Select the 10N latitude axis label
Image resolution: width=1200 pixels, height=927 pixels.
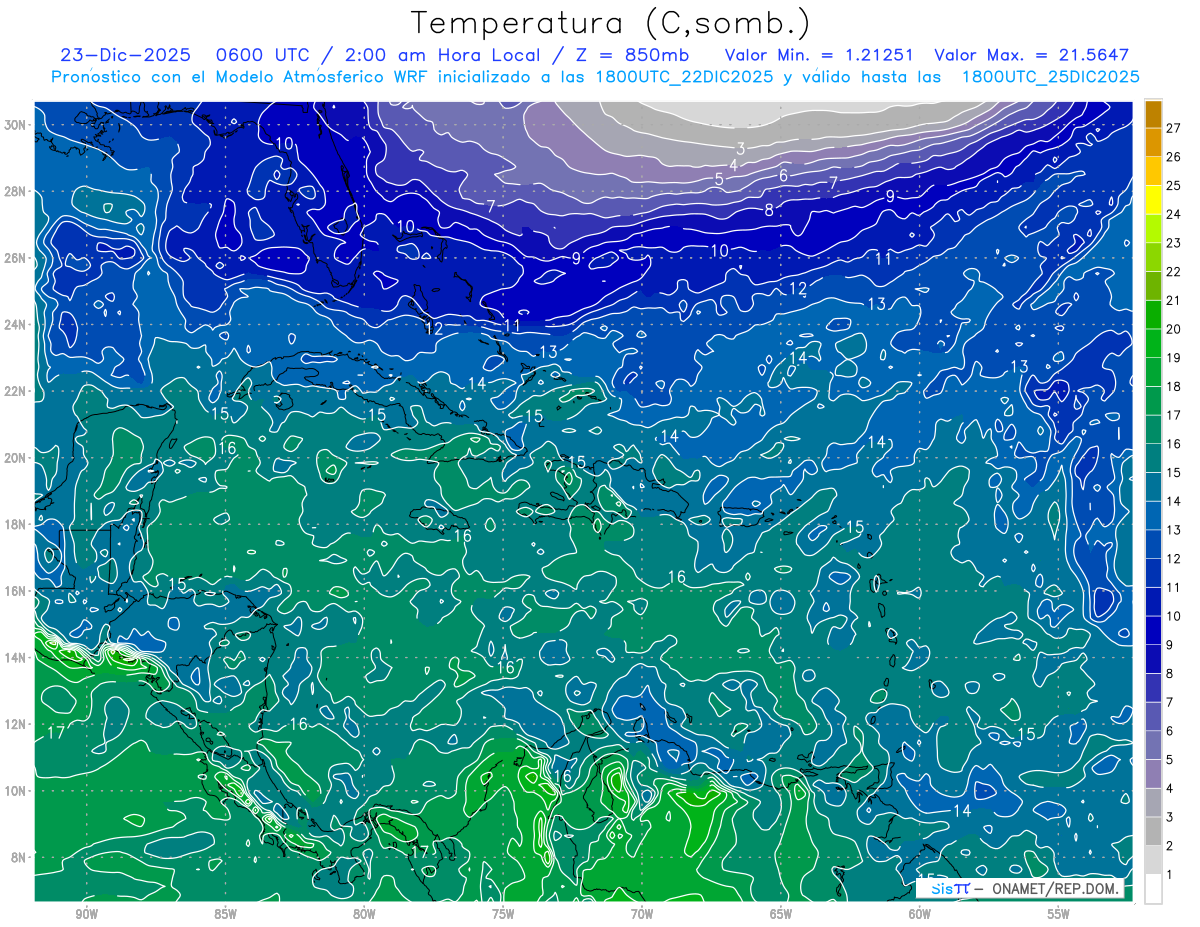pos(14,790)
